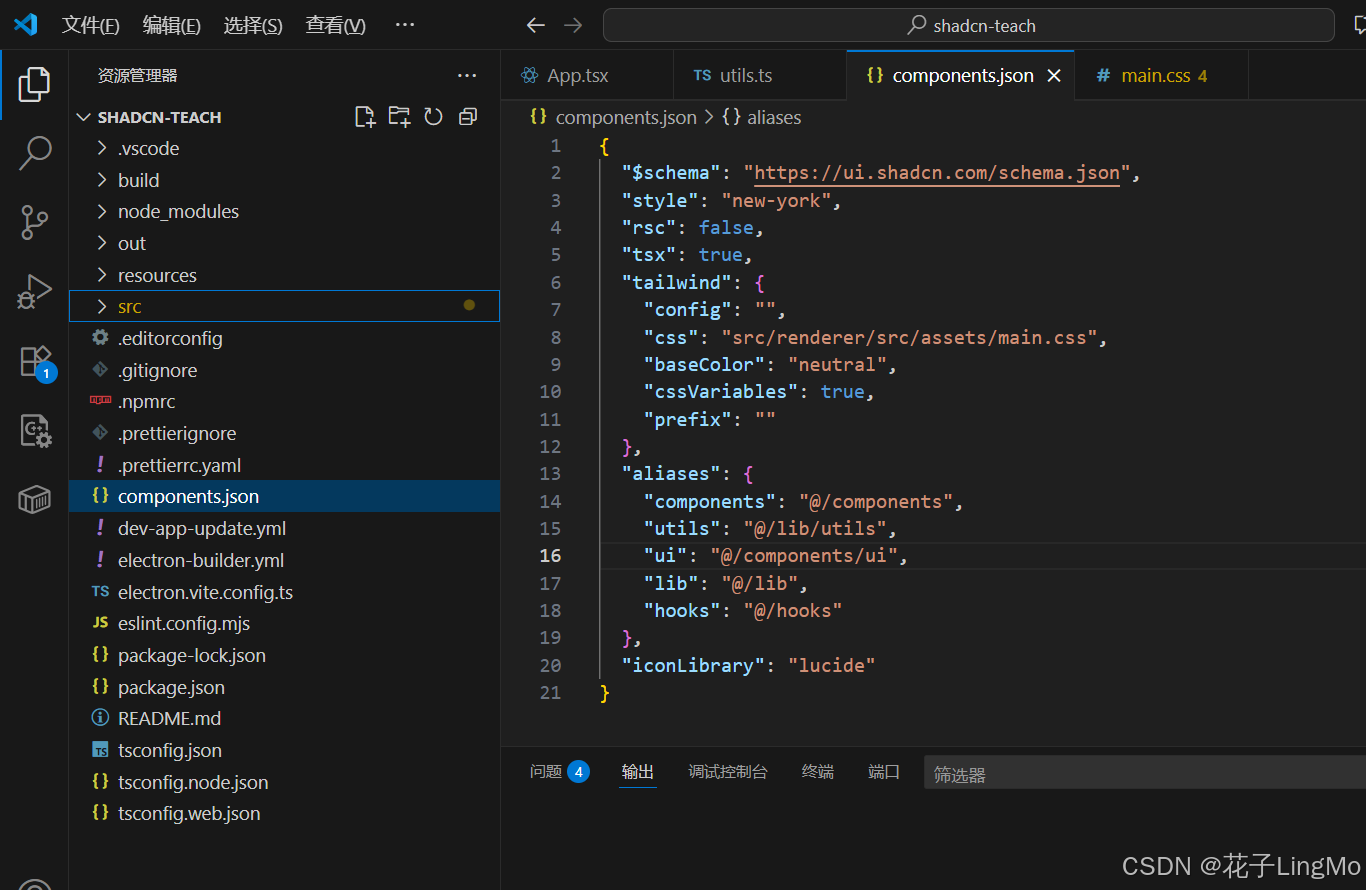Navigate back using the left arrow
Screen dimensions: 1366x890
click(536, 25)
